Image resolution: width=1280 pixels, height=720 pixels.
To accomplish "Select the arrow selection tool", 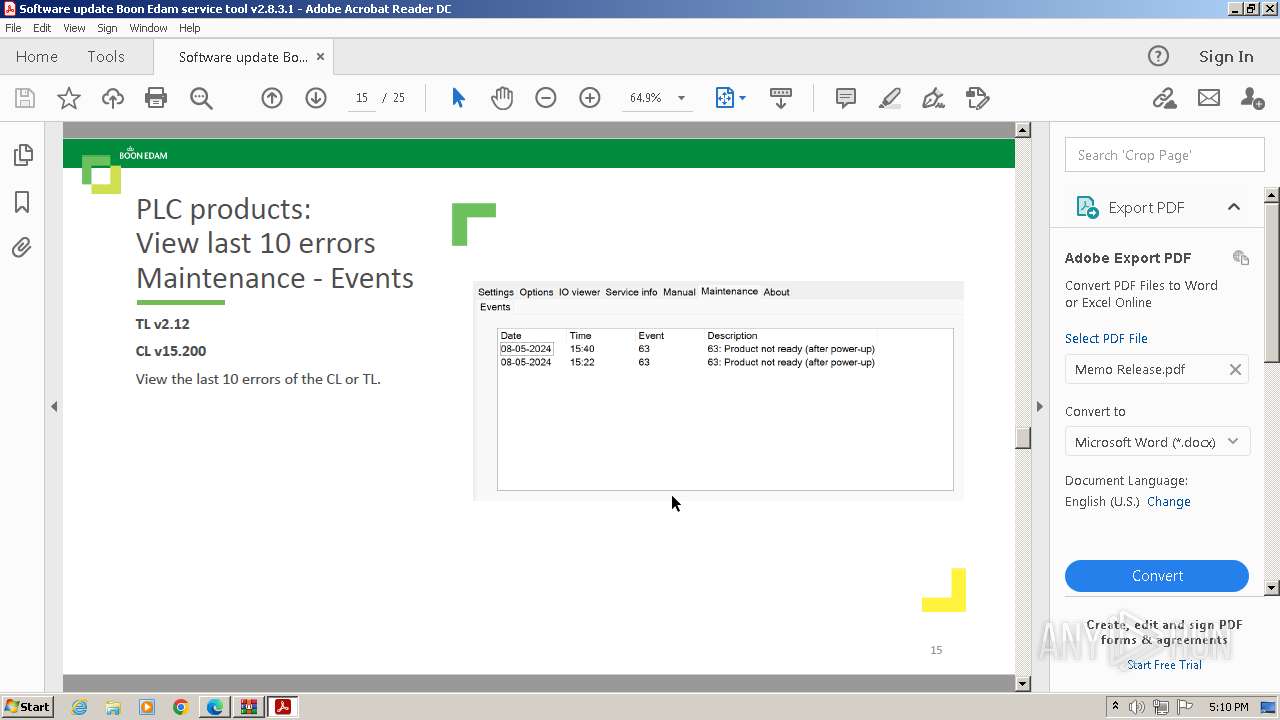I will (x=458, y=98).
